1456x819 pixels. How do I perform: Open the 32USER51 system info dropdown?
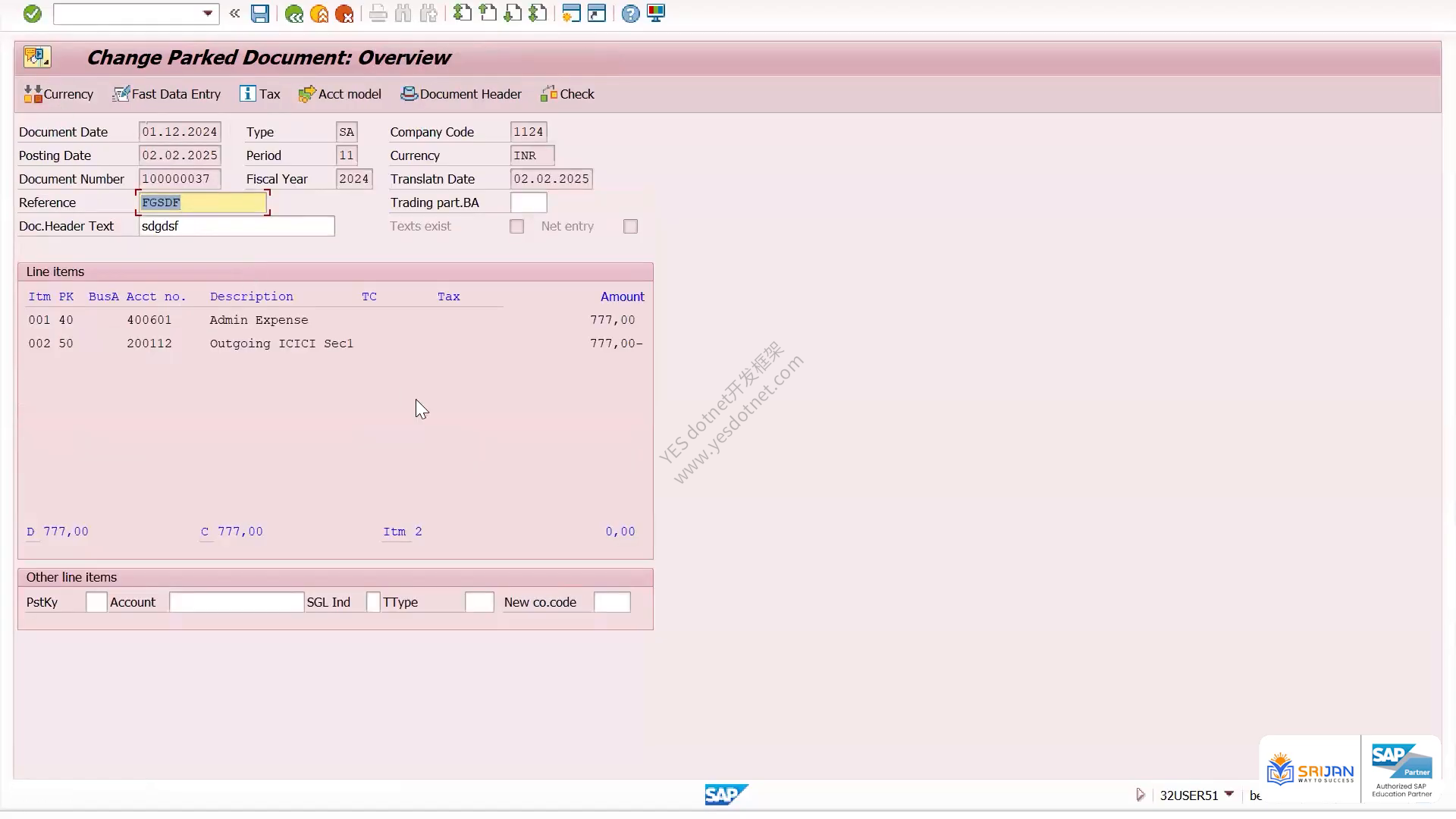pos(1229,794)
